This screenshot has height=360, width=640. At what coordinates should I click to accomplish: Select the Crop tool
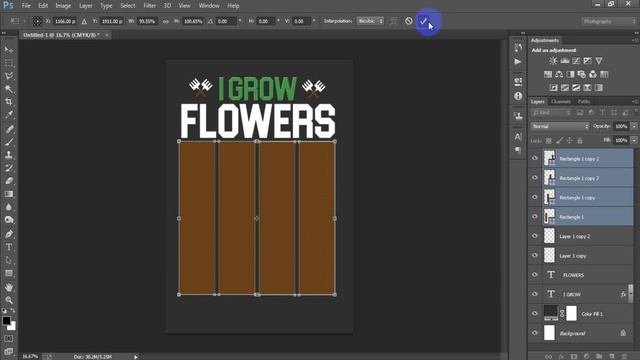(x=9, y=102)
